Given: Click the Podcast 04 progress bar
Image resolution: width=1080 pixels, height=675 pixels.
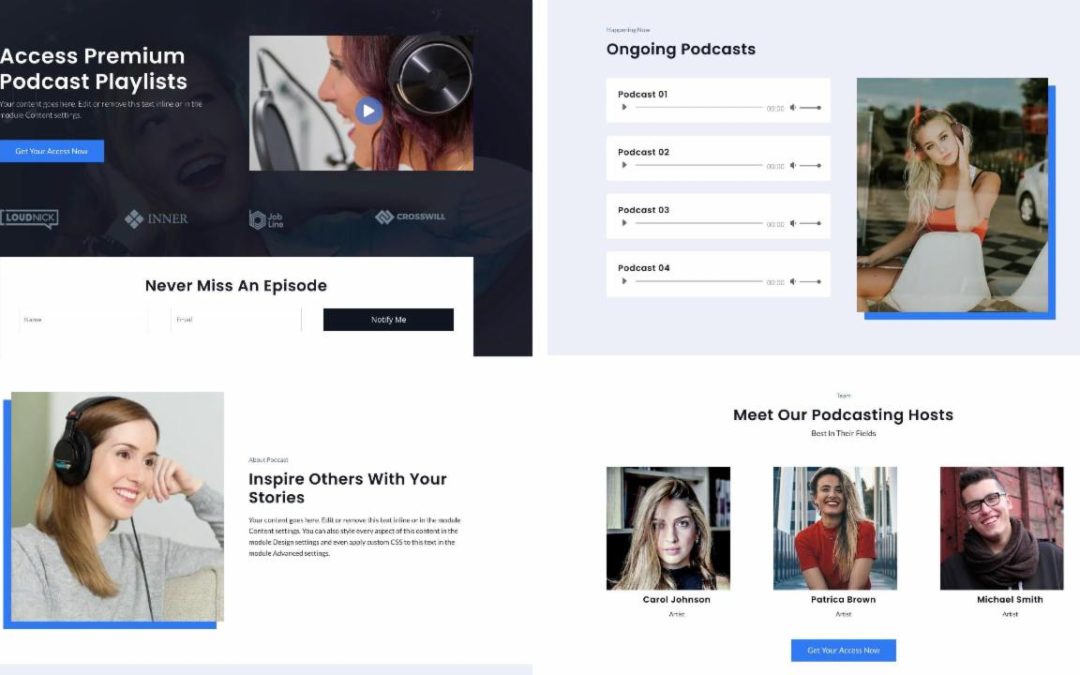Looking at the screenshot, I should [x=698, y=281].
